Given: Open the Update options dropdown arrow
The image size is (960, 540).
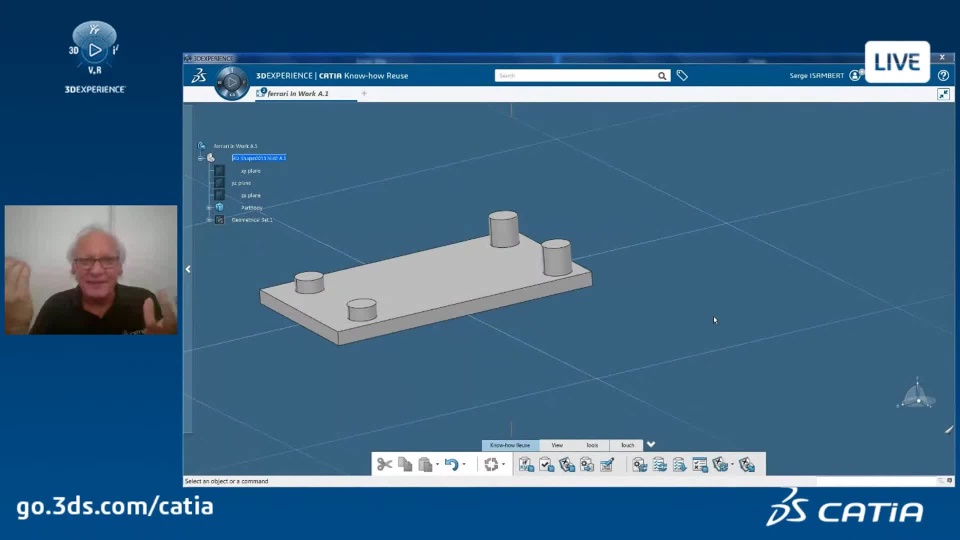Looking at the screenshot, I should (503, 465).
